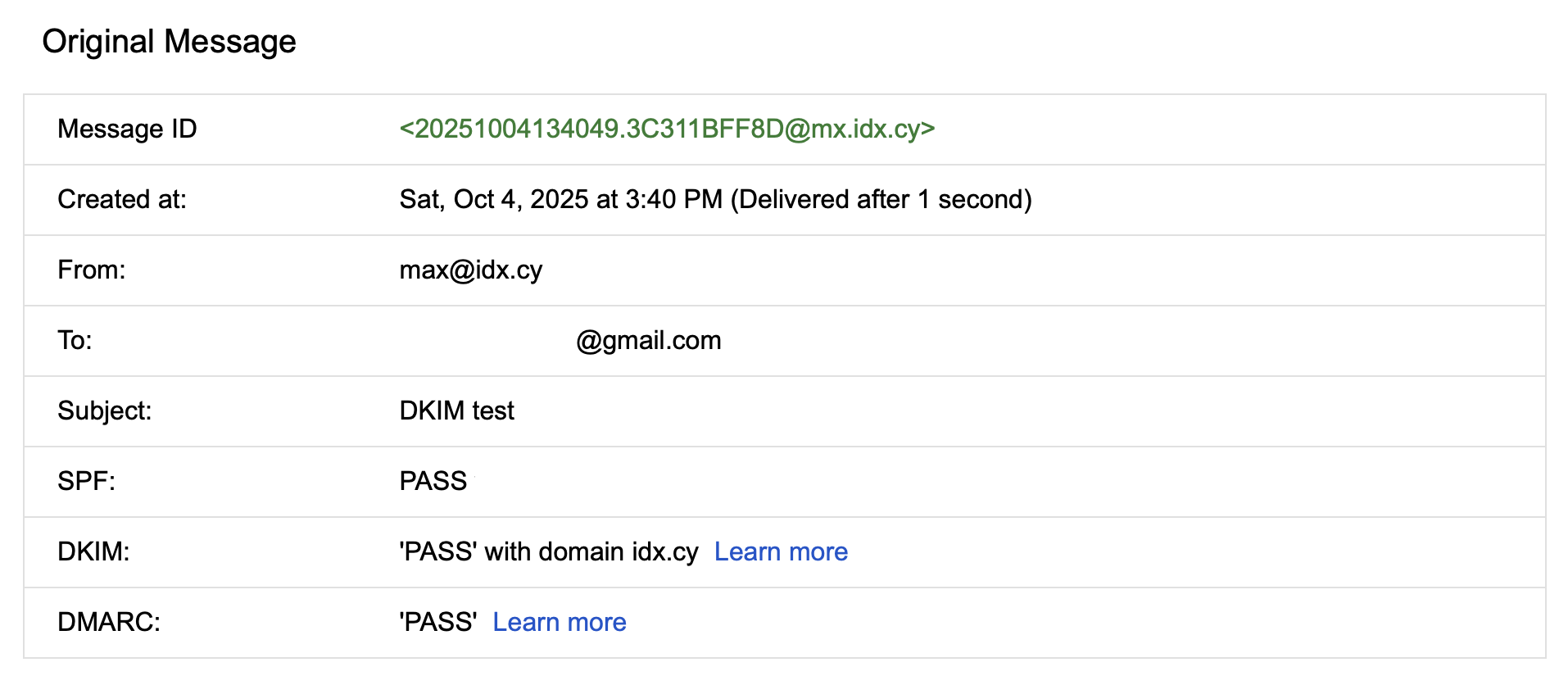Image resolution: width=1568 pixels, height=685 pixels.
Task: Click the DMARC: row label
Action: coord(109,622)
